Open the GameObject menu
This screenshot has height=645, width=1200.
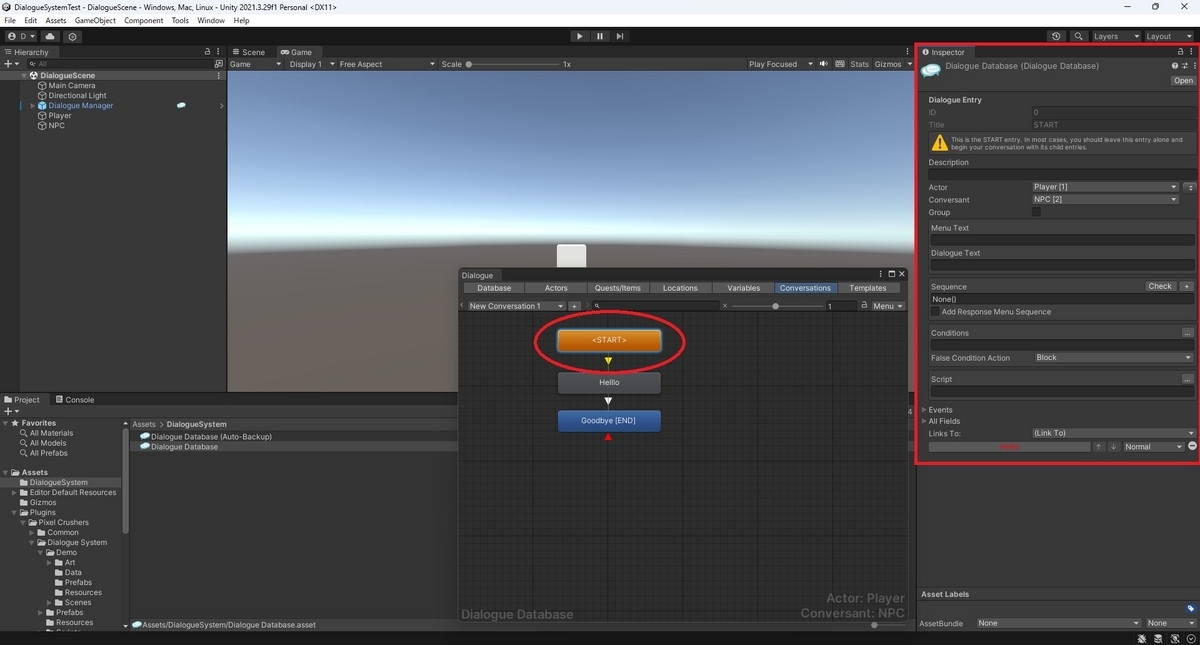95,20
